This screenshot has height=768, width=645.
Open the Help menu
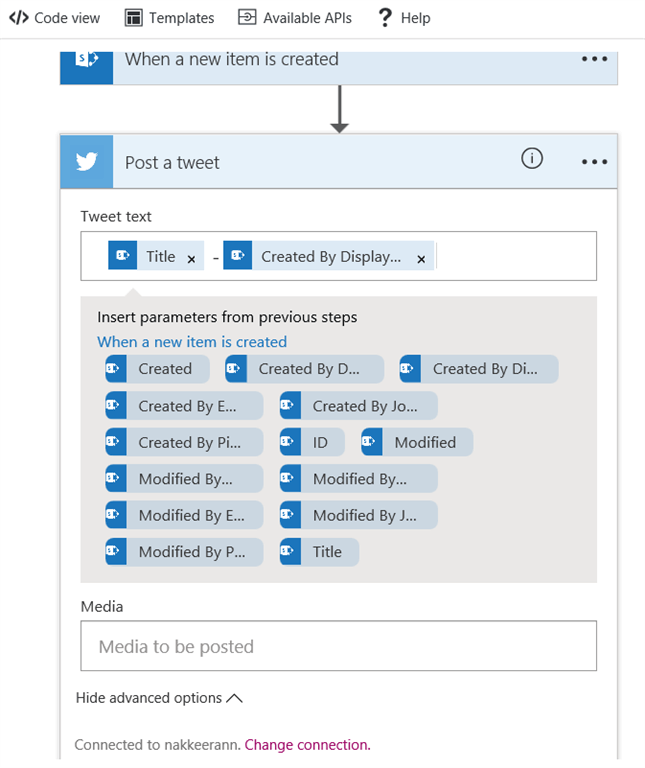404,18
